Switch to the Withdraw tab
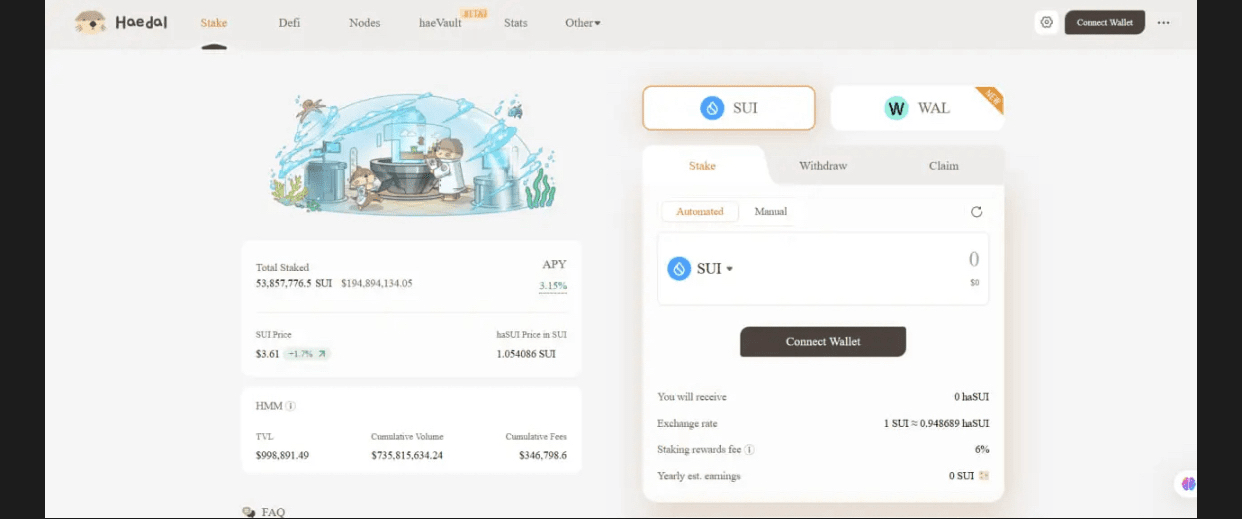1242x519 pixels. pos(823,166)
